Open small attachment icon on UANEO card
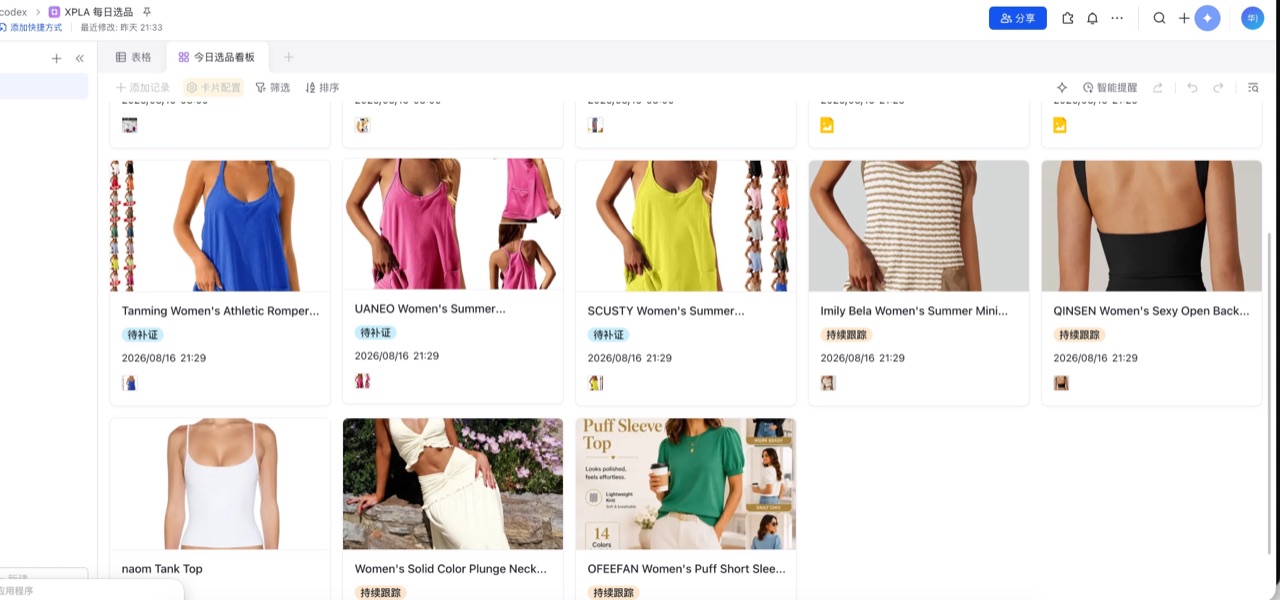This screenshot has width=1280, height=600. [362, 381]
